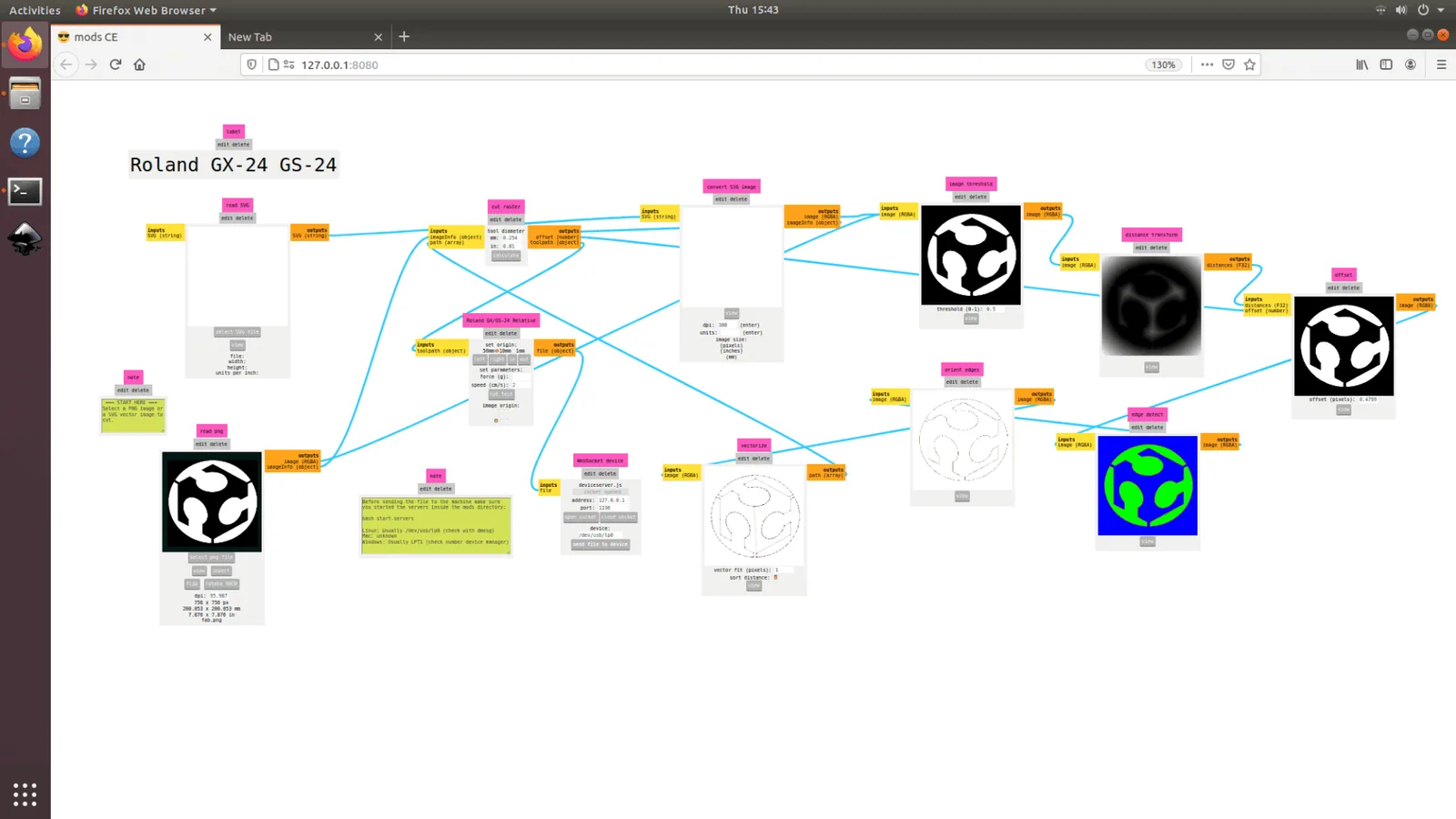
Task: Open the Firefox account icon
Action: tap(1410, 65)
